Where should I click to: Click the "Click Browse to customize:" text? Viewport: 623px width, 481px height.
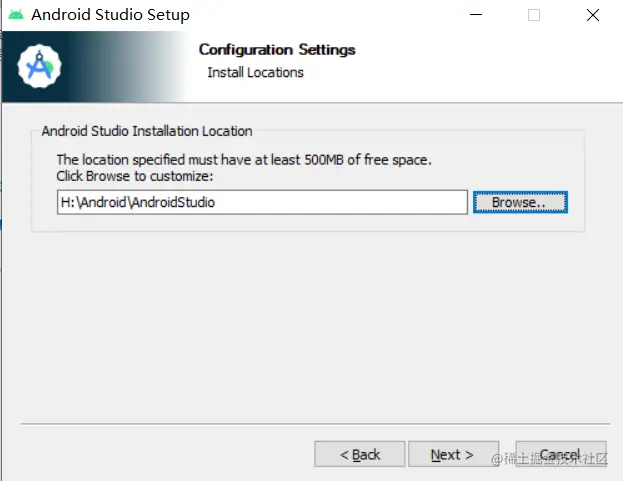tap(135, 176)
